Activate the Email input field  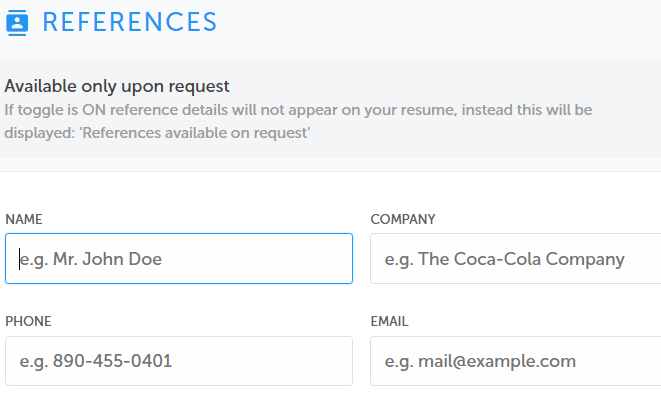click(514, 361)
